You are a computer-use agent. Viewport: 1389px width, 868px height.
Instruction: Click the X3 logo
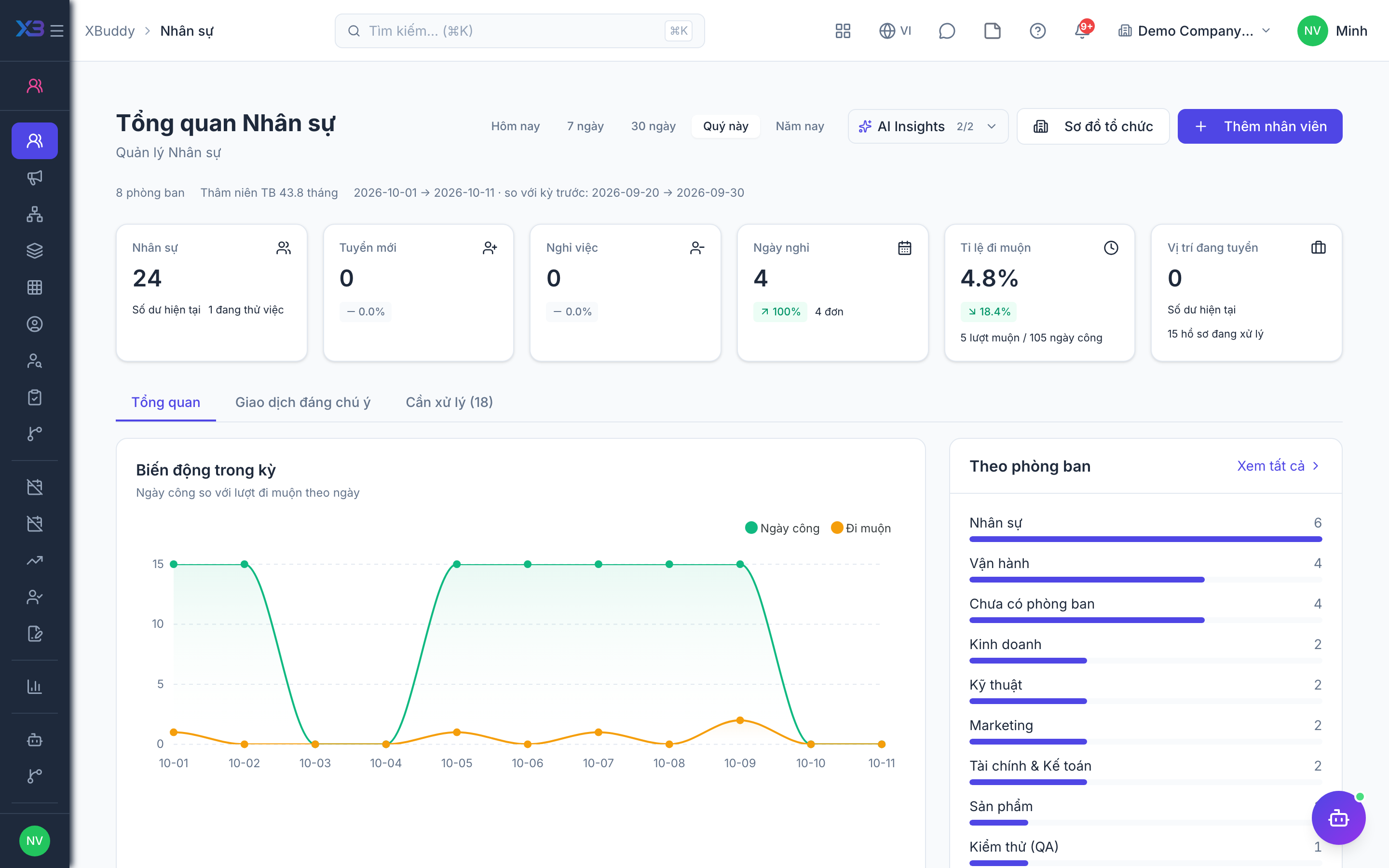(x=29, y=29)
